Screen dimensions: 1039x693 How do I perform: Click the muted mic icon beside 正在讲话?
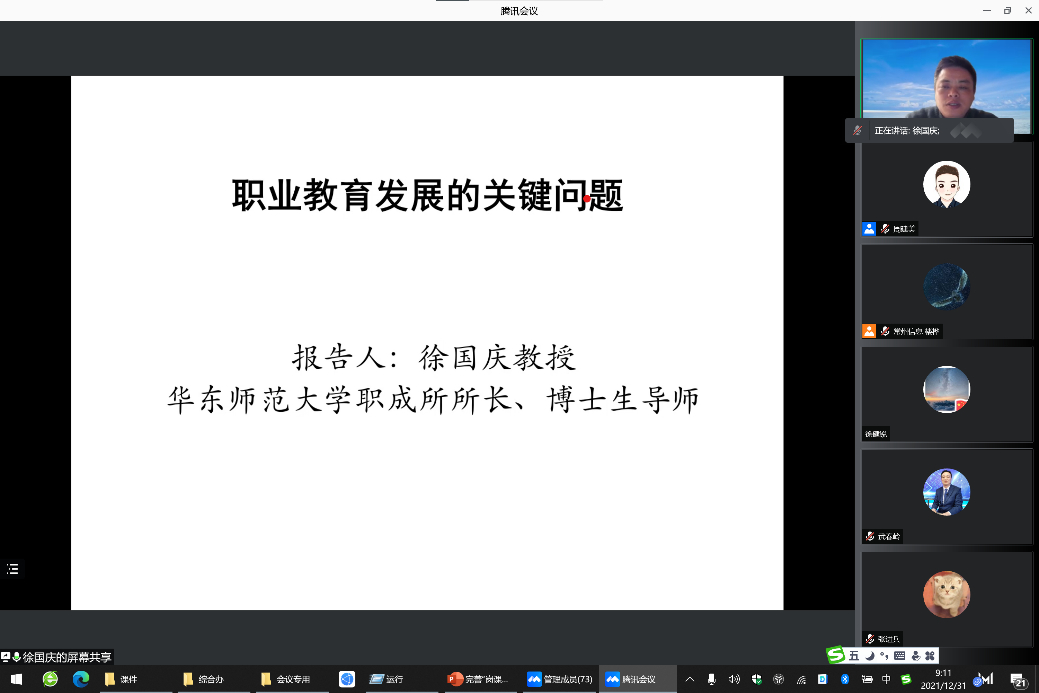(x=857, y=131)
